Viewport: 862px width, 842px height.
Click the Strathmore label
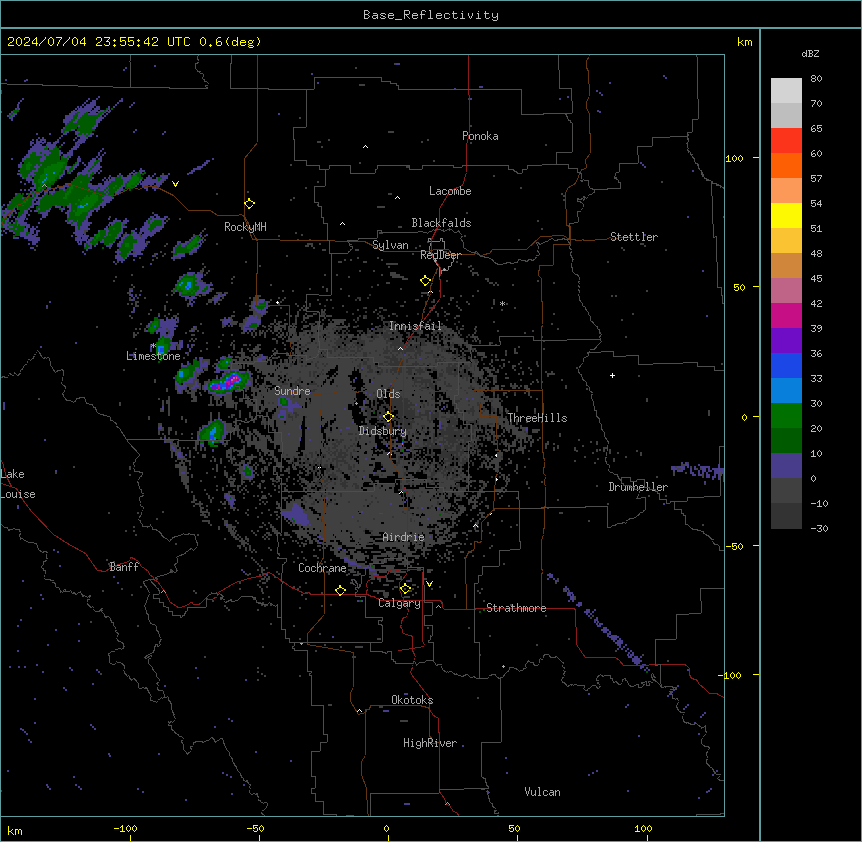516,608
